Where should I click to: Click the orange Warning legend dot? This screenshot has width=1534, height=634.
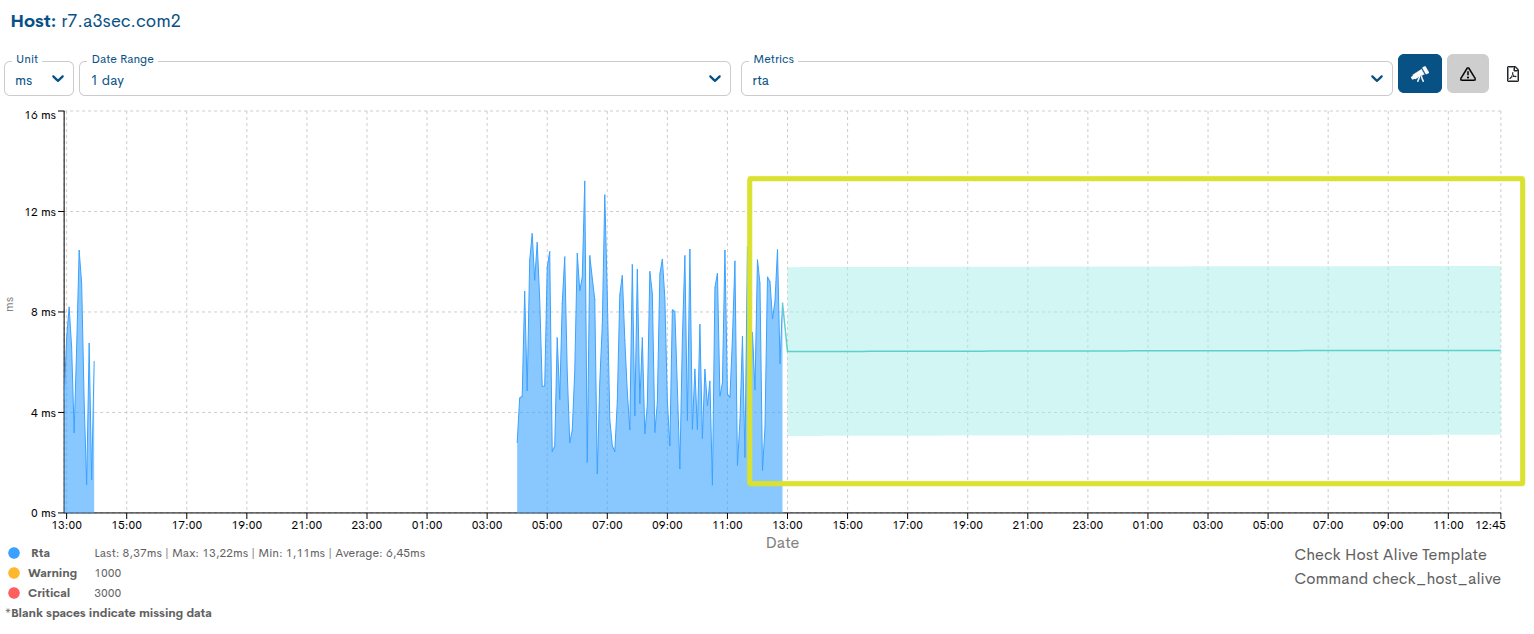click(13, 573)
